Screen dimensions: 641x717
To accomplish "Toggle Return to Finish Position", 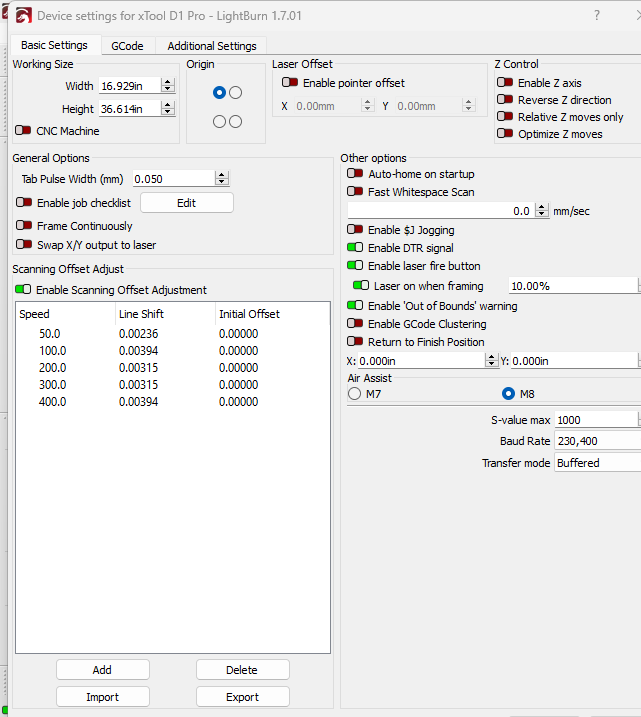I will (355, 341).
